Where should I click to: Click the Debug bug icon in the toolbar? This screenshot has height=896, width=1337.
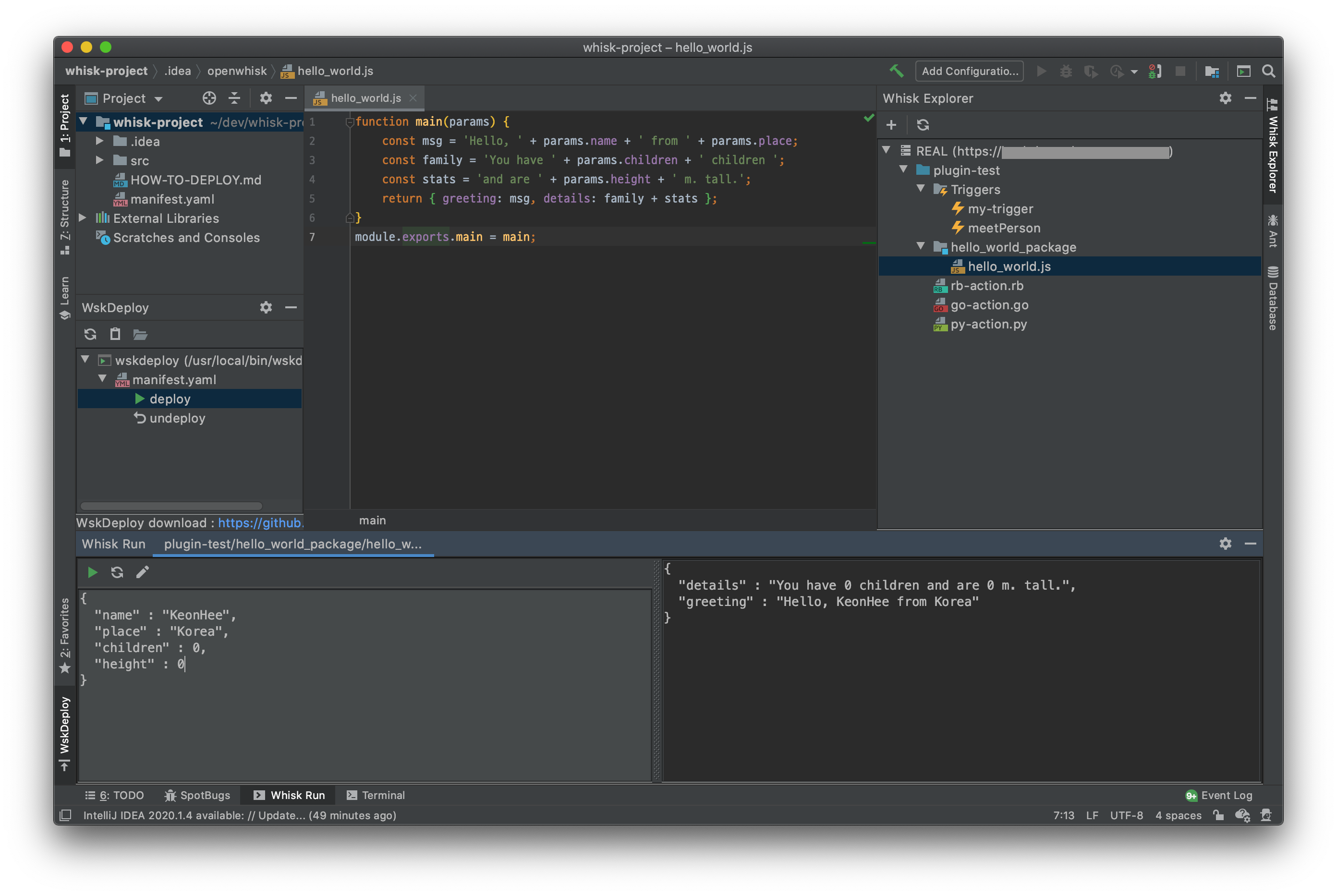(1066, 71)
